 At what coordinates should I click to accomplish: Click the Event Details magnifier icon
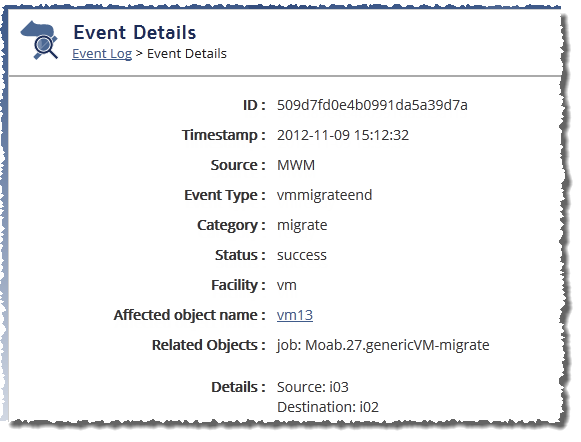tap(39, 40)
